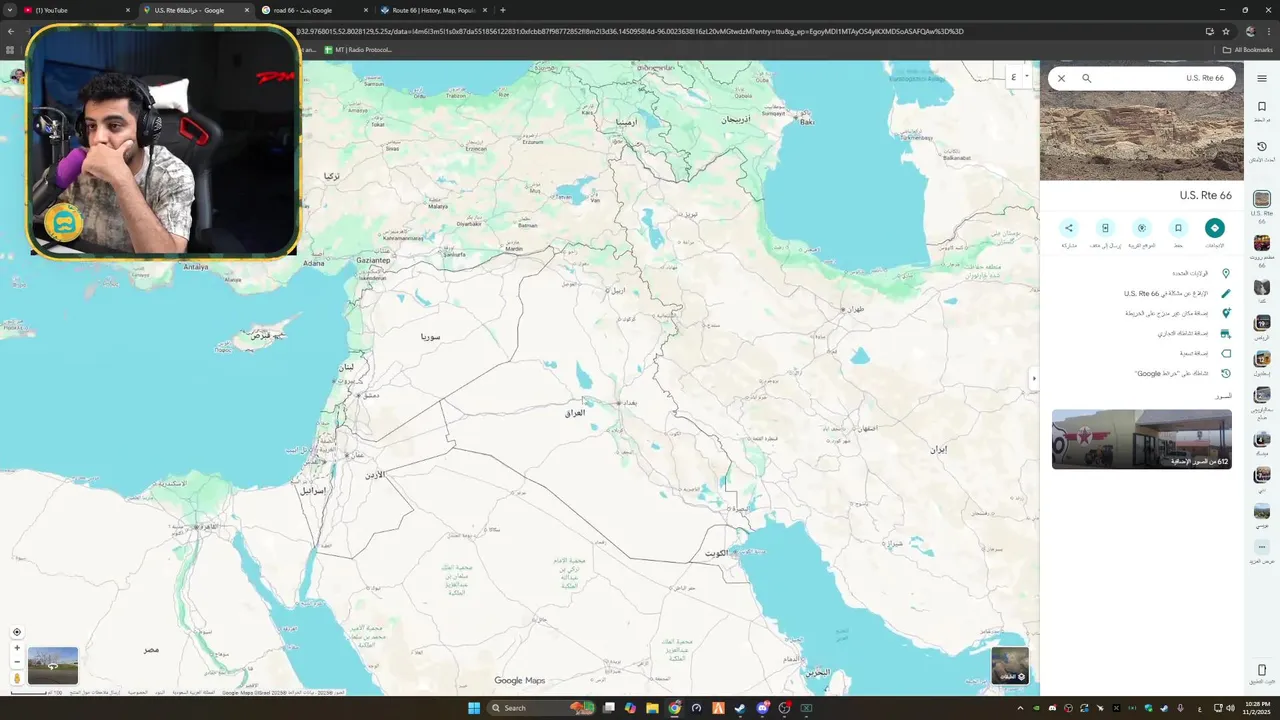The height and width of the screenshot is (720, 1280).
Task: Click the teal Directions button
Action: click(x=1215, y=228)
